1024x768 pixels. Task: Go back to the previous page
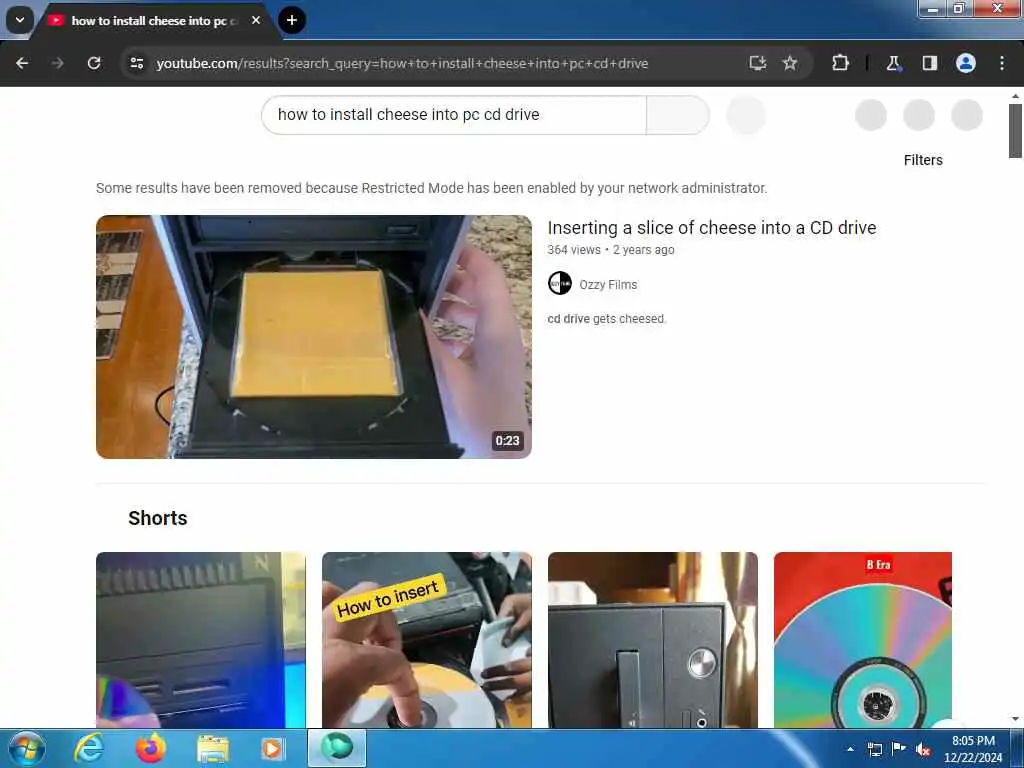tap(22, 63)
